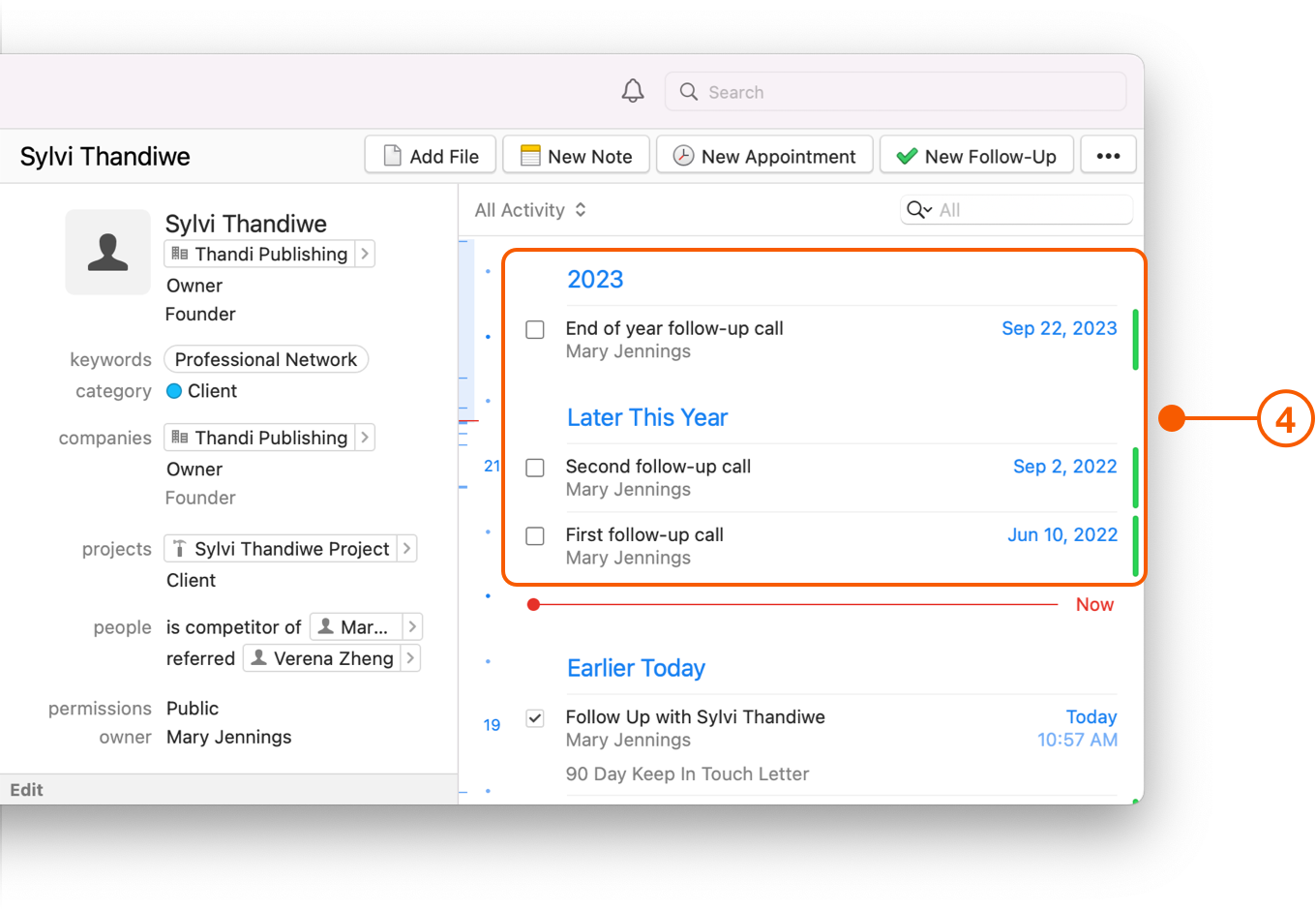Open the search scope magnifier dropdown

click(917, 209)
